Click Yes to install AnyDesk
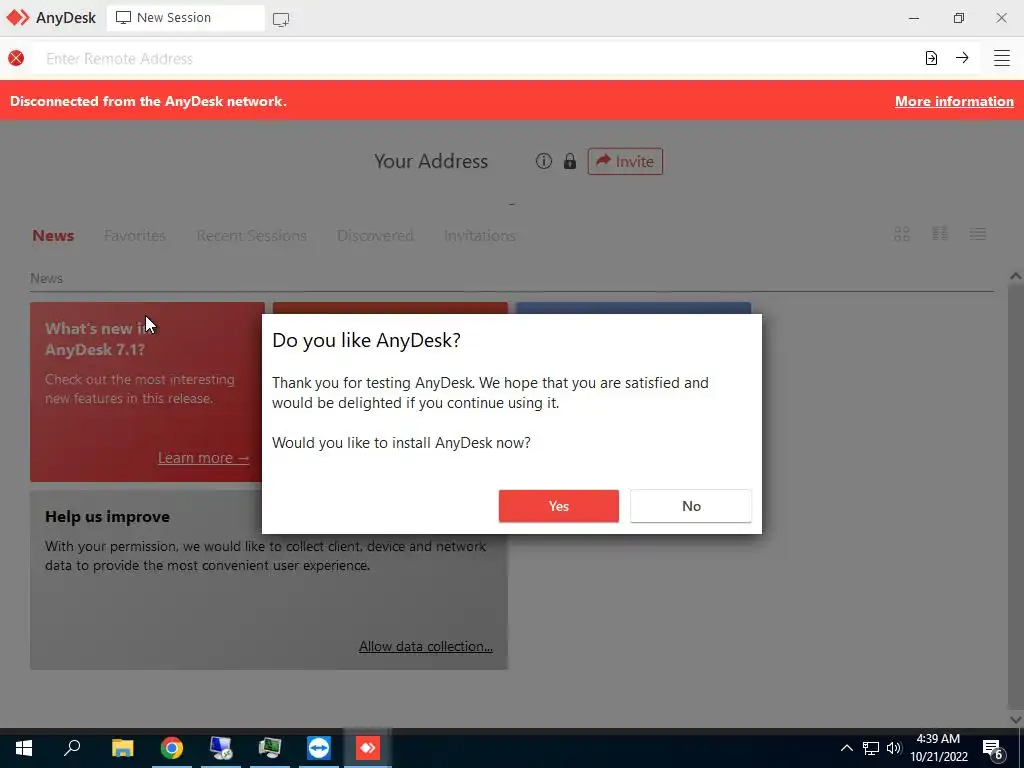1024x768 pixels. (x=558, y=506)
